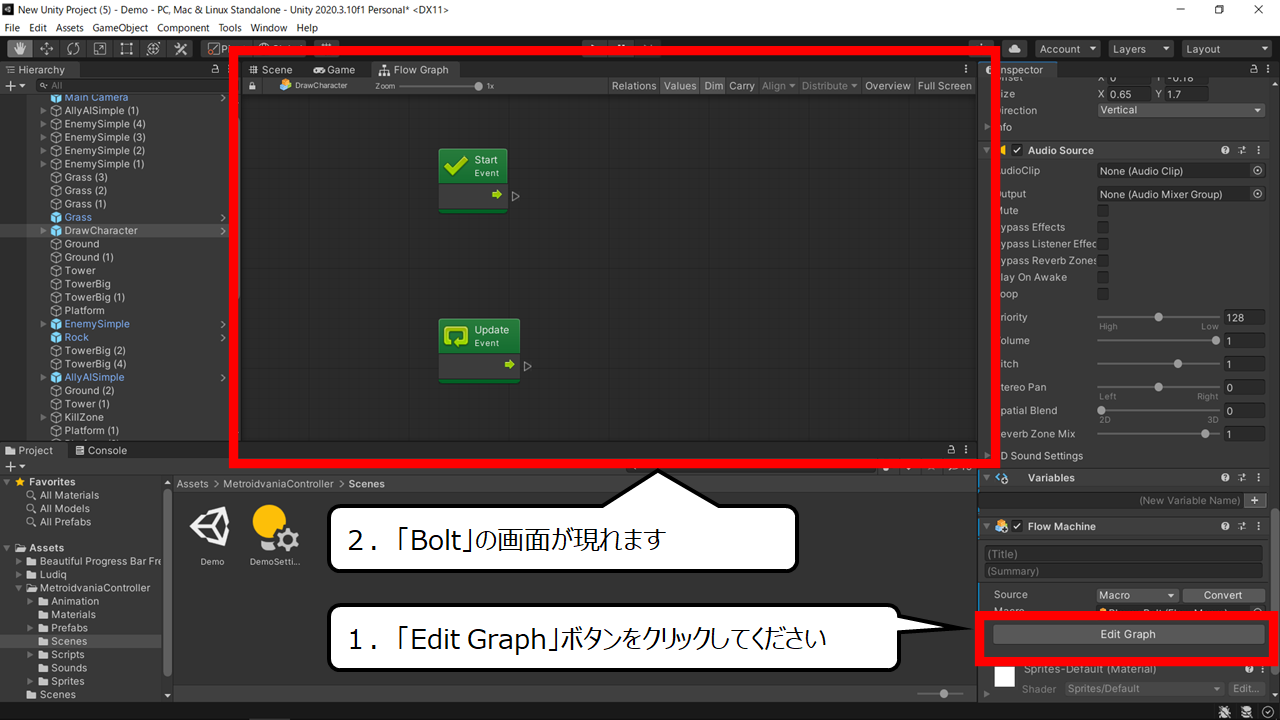Screen dimensions: 1280x720
Task: Expand the 3D Sound Settings section
Action: (988, 456)
